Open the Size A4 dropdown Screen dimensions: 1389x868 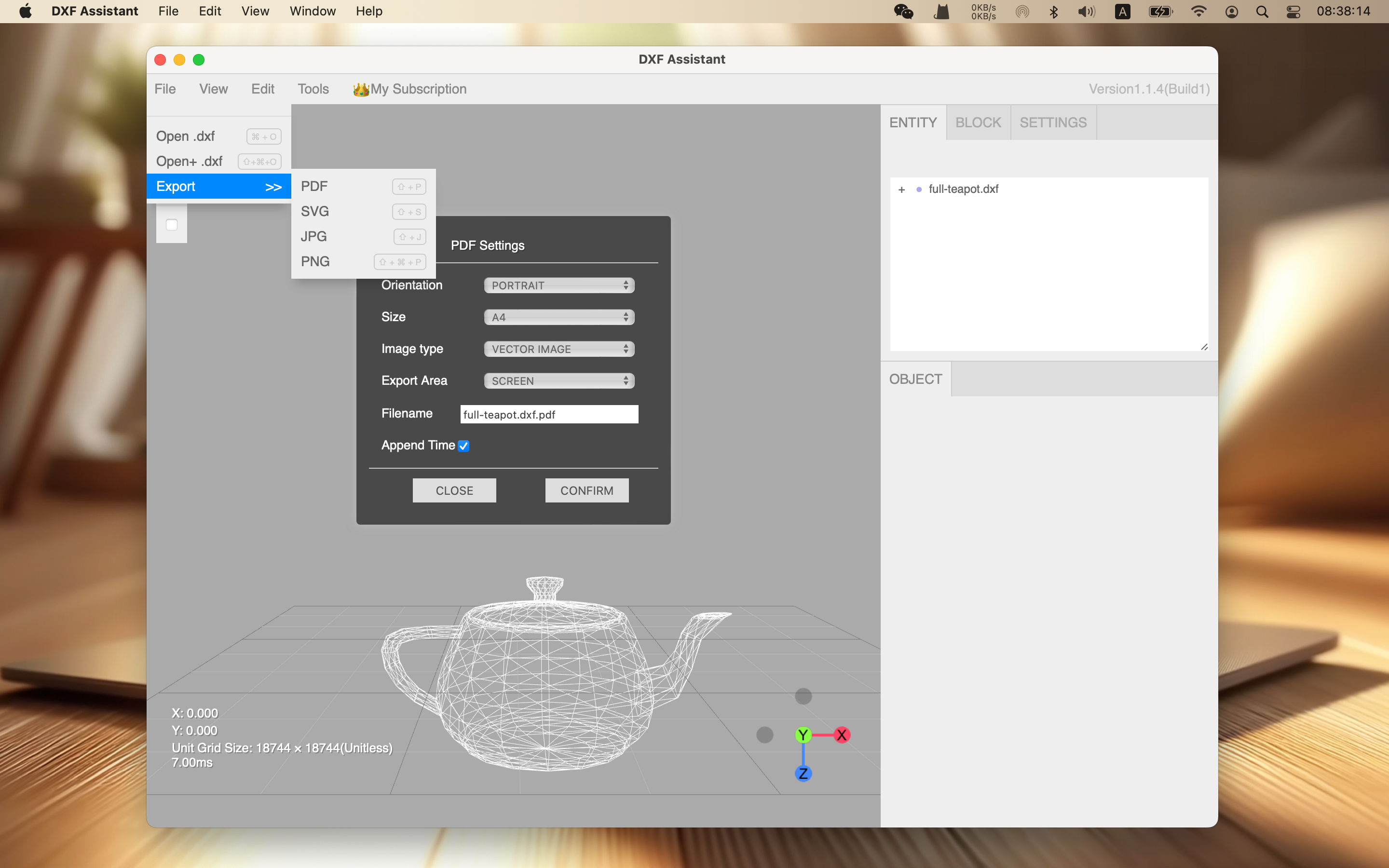559,317
